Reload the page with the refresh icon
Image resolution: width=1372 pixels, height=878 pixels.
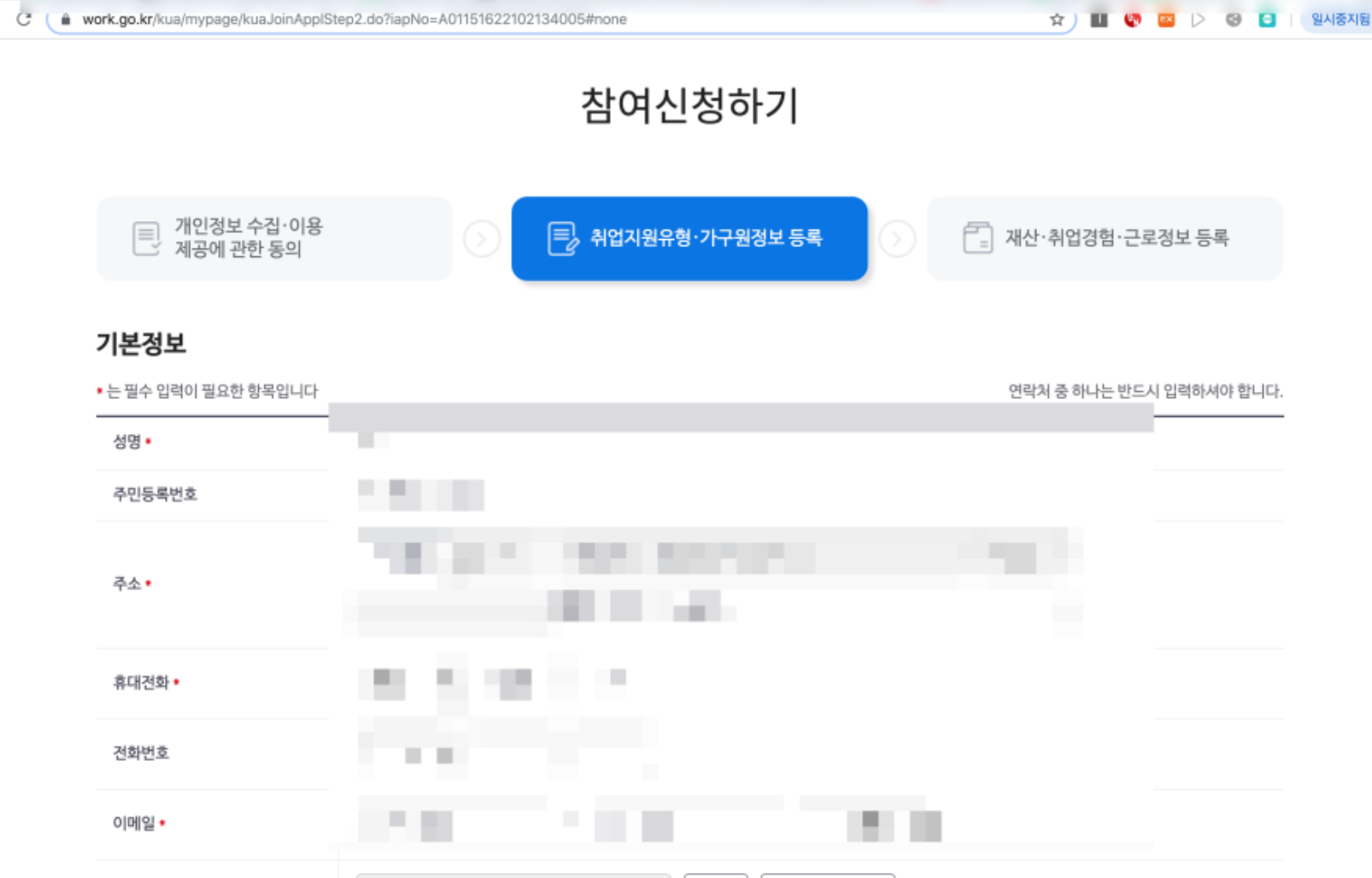(x=24, y=19)
